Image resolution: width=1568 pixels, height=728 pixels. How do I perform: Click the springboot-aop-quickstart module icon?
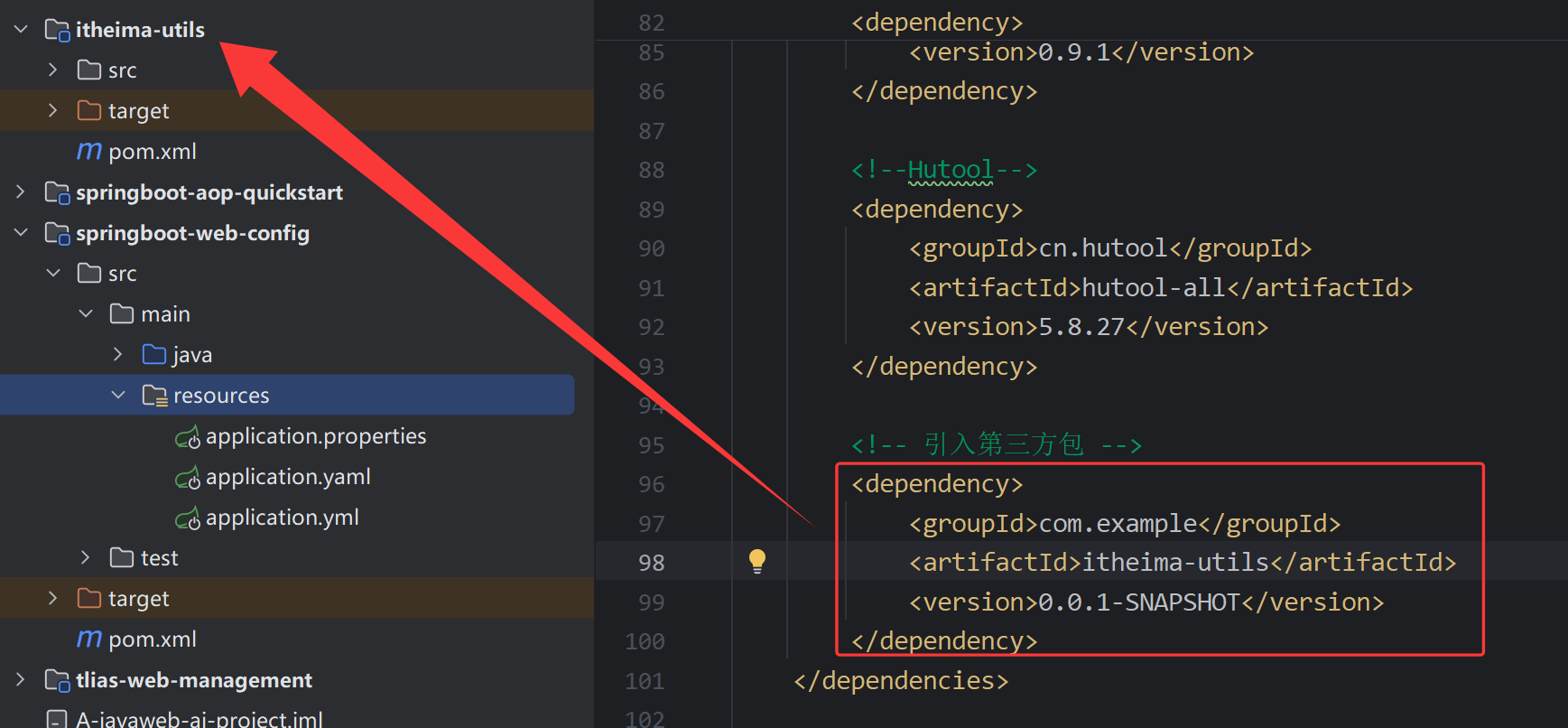click(x=57, y=192)
